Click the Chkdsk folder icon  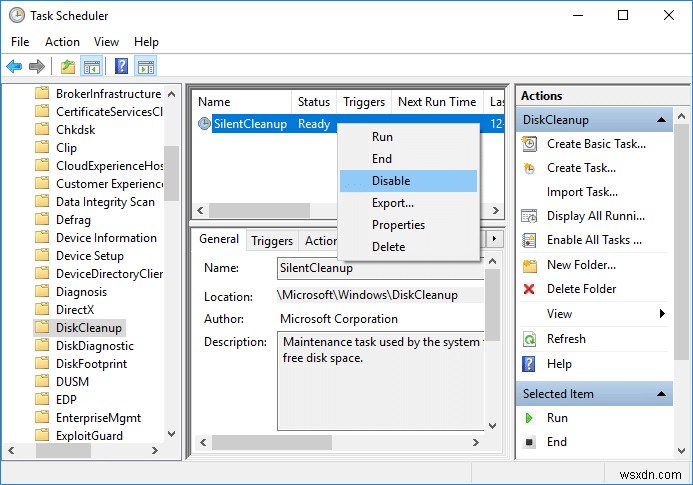coord(42,130)
